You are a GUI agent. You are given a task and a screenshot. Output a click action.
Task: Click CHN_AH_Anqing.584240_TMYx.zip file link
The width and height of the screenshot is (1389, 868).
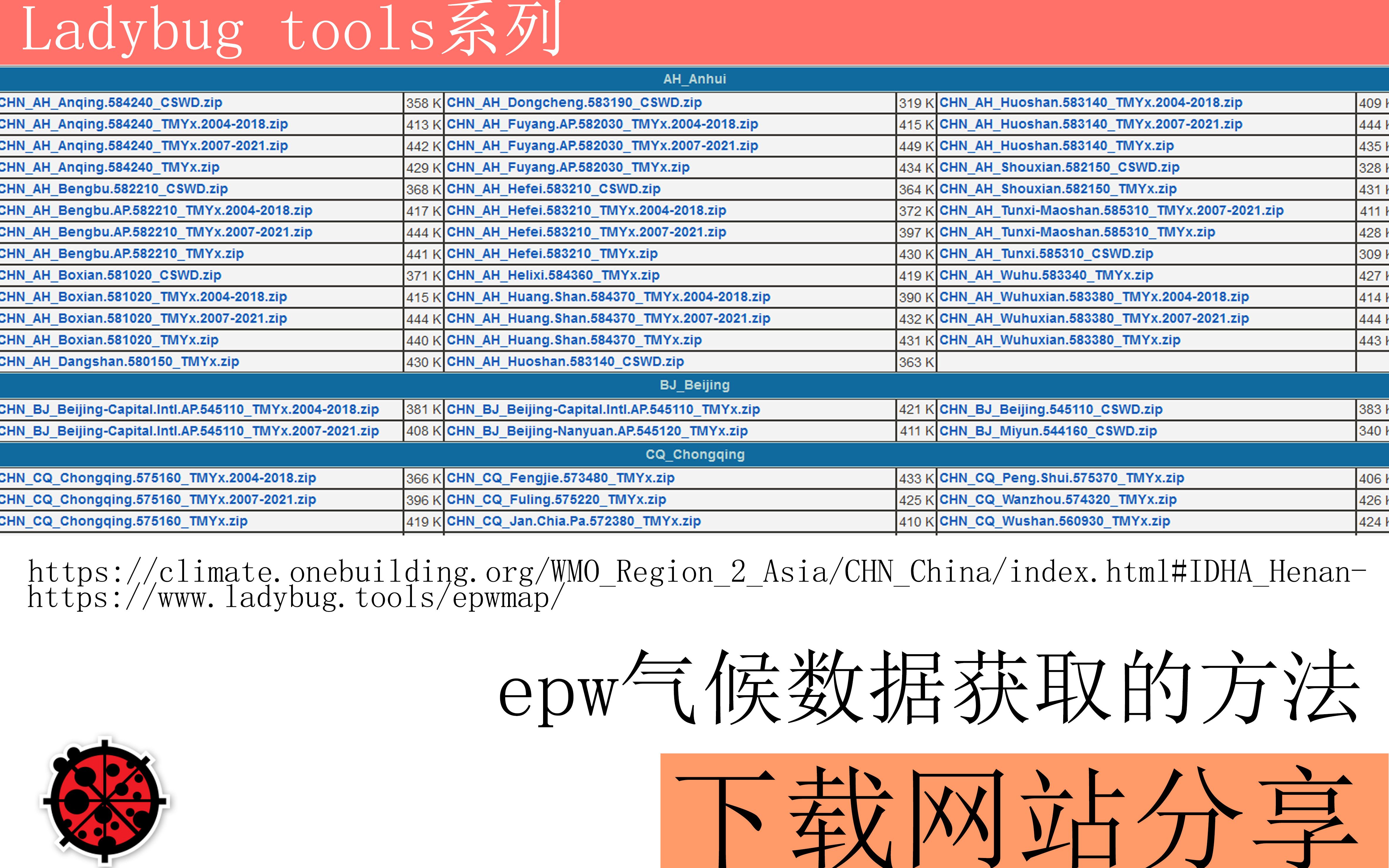click(x=110, y=168)
